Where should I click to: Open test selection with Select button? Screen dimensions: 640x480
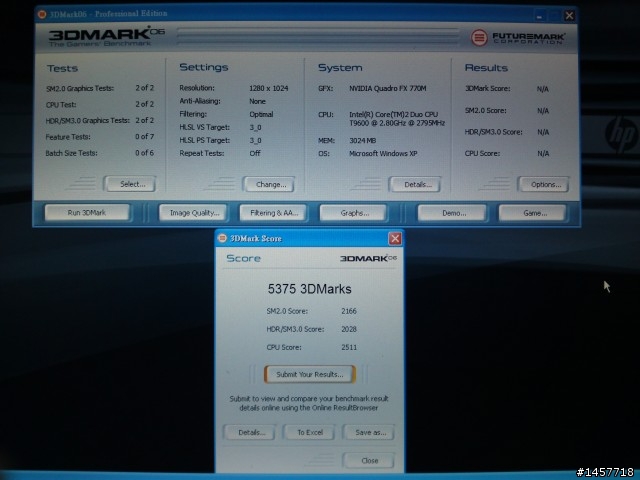(x=131, y=184)
